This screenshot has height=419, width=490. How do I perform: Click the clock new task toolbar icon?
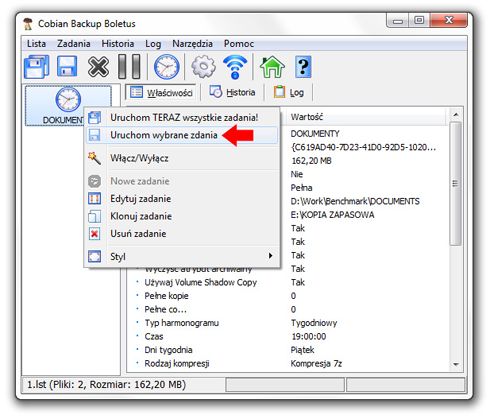[x=166, y=67]
